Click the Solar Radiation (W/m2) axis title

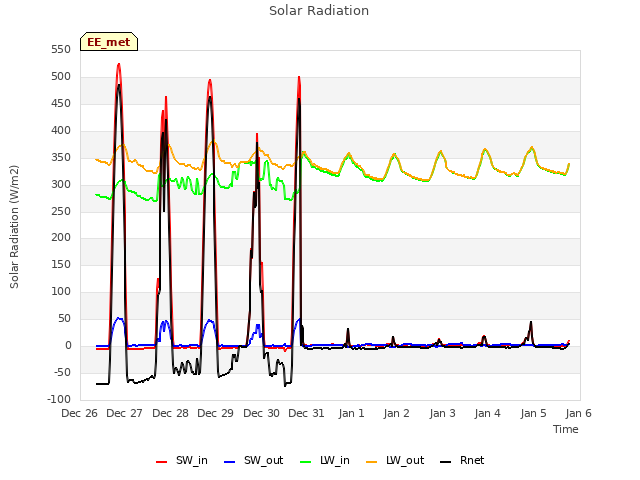[14, 227]
